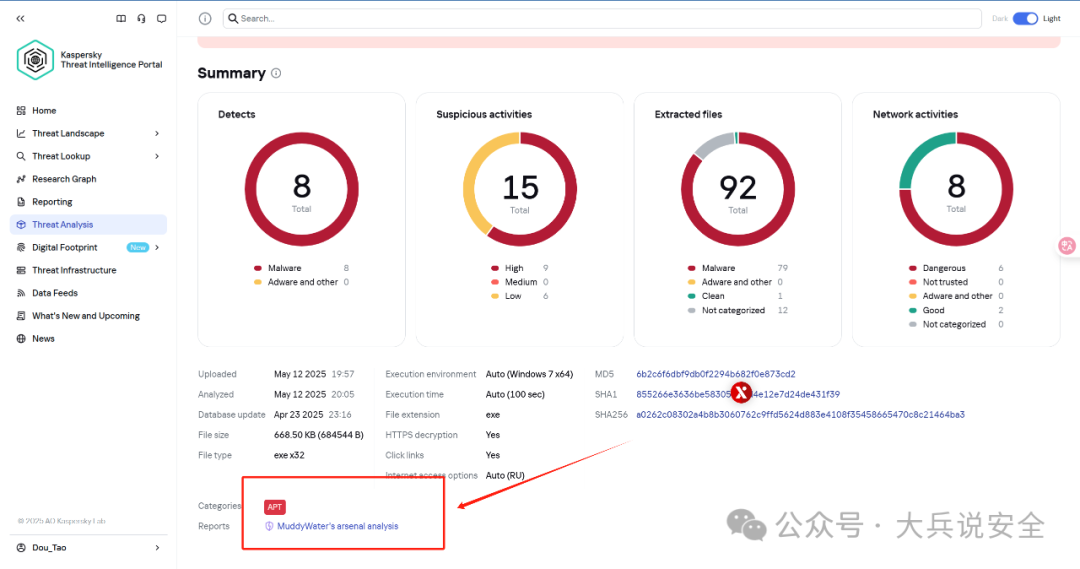Expand the Threat Lookup submenu

[x=157, y=156]
